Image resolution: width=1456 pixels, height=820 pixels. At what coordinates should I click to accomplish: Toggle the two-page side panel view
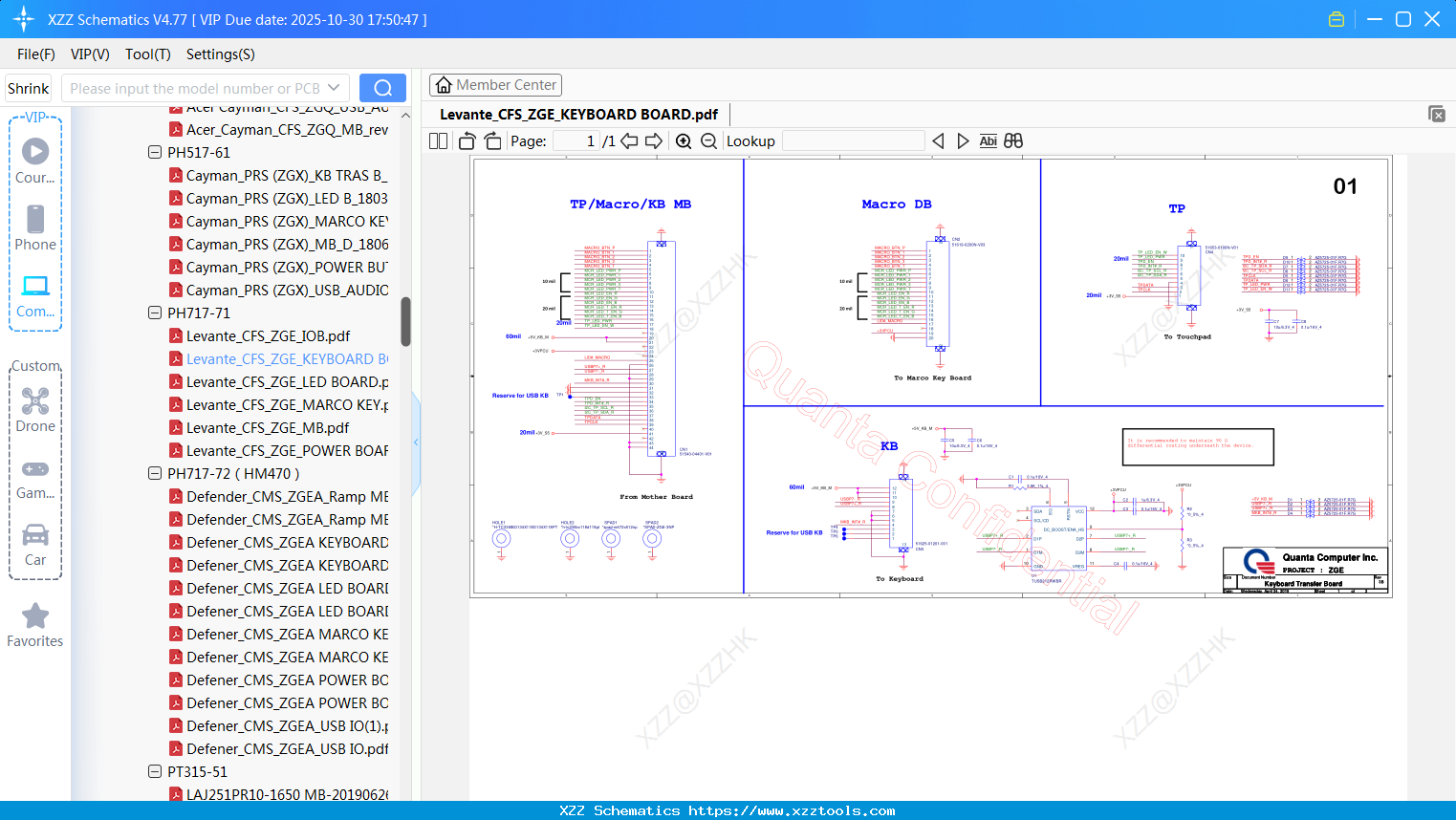click(x=439, y=141)
